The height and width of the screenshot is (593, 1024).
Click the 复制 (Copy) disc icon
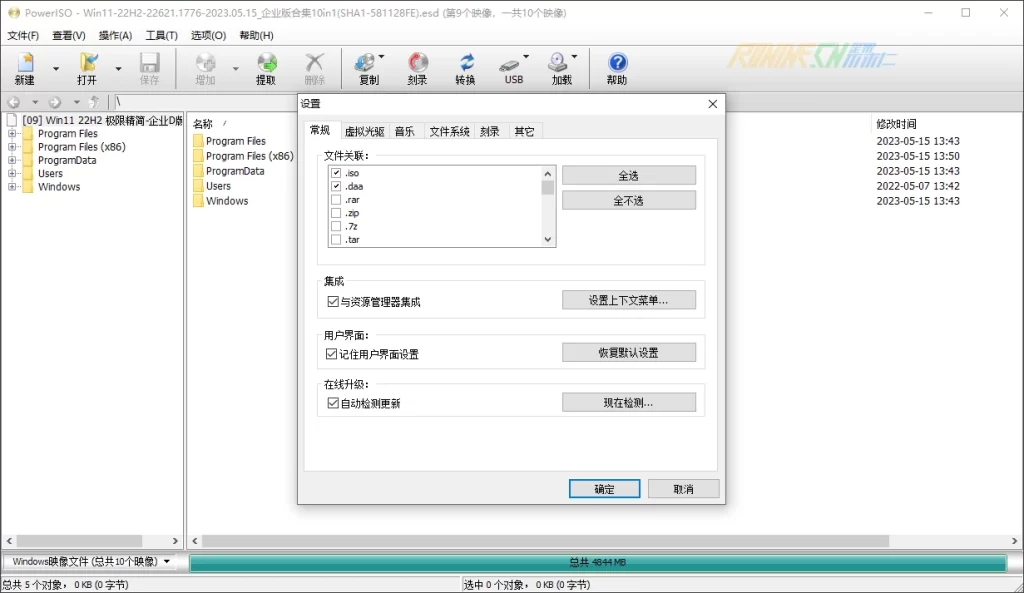pos(367,64)
